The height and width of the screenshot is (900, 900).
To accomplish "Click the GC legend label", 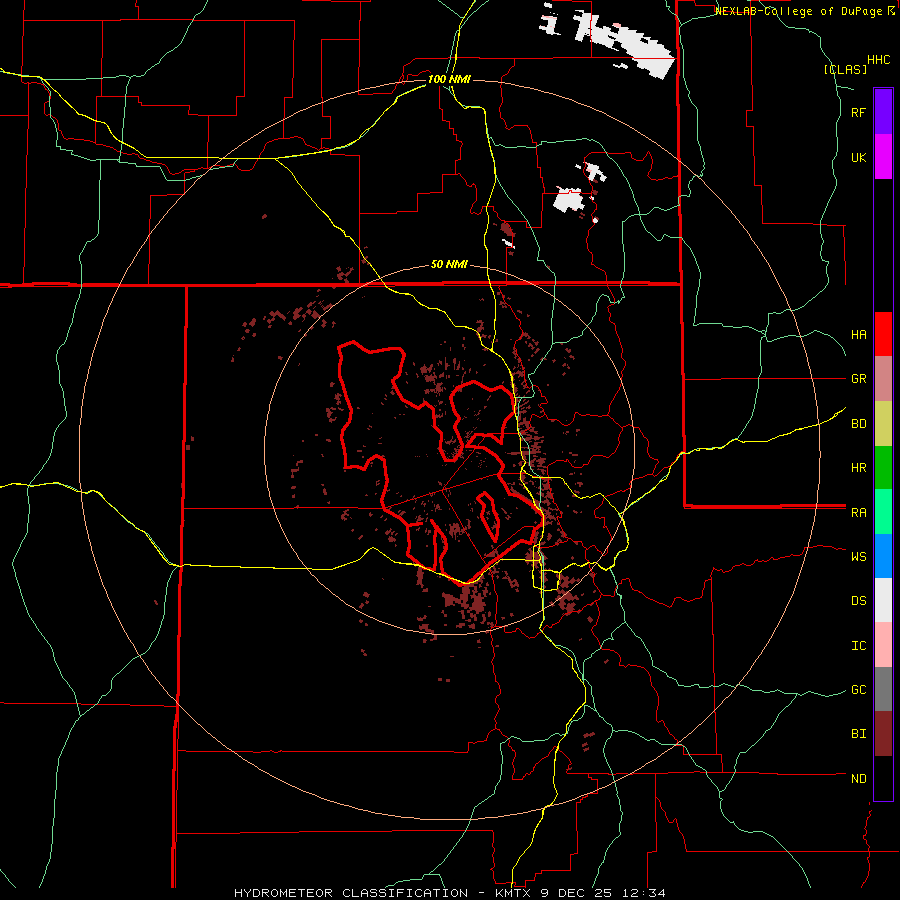I will [x=858, y=690].
